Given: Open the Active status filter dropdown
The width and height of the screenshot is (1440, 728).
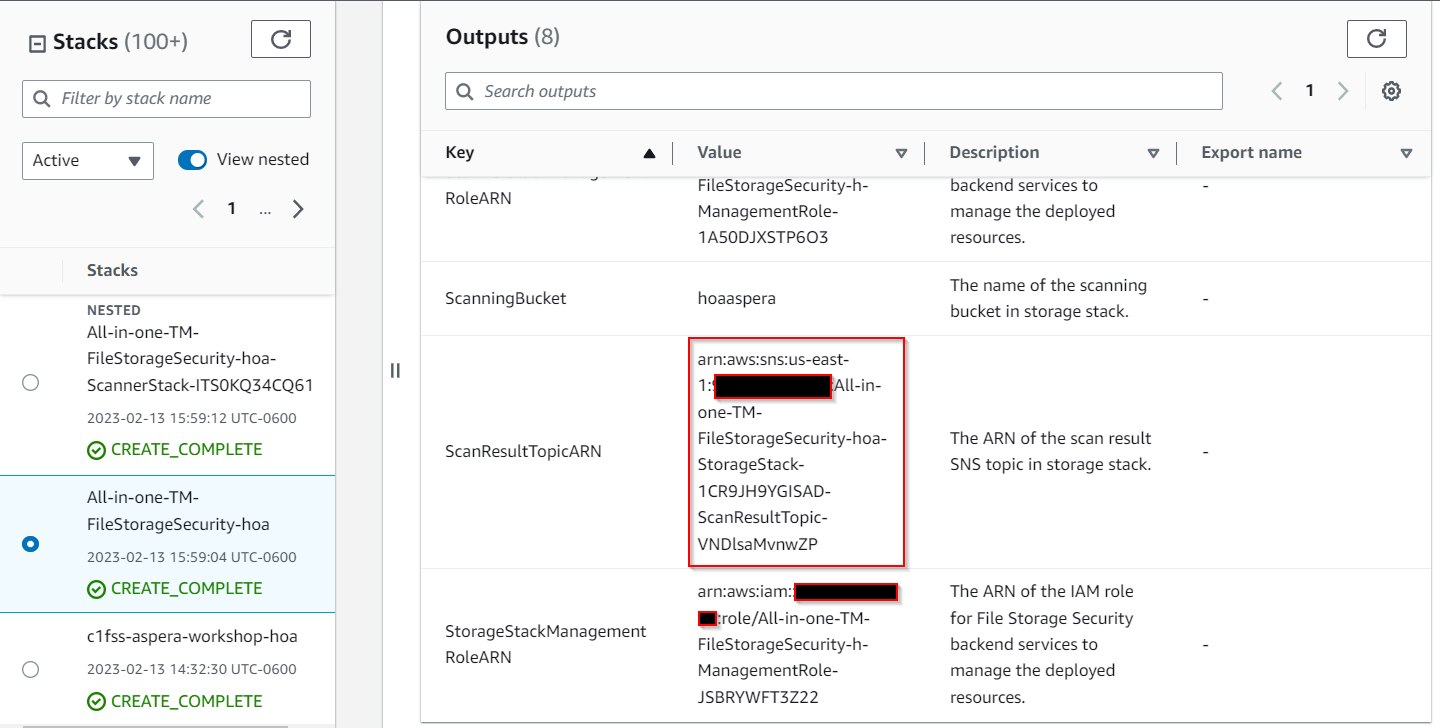Looking at the screenshot, I should coord(88,160).
